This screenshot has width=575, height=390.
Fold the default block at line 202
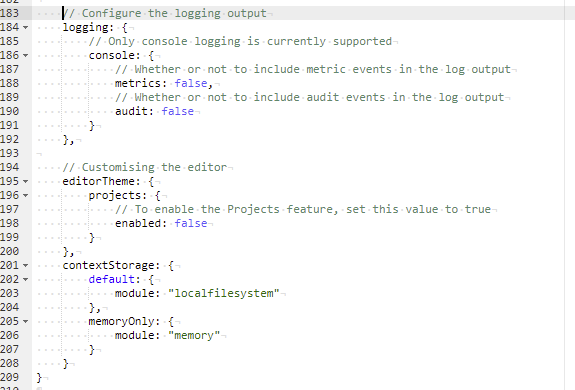click(25, 279)
